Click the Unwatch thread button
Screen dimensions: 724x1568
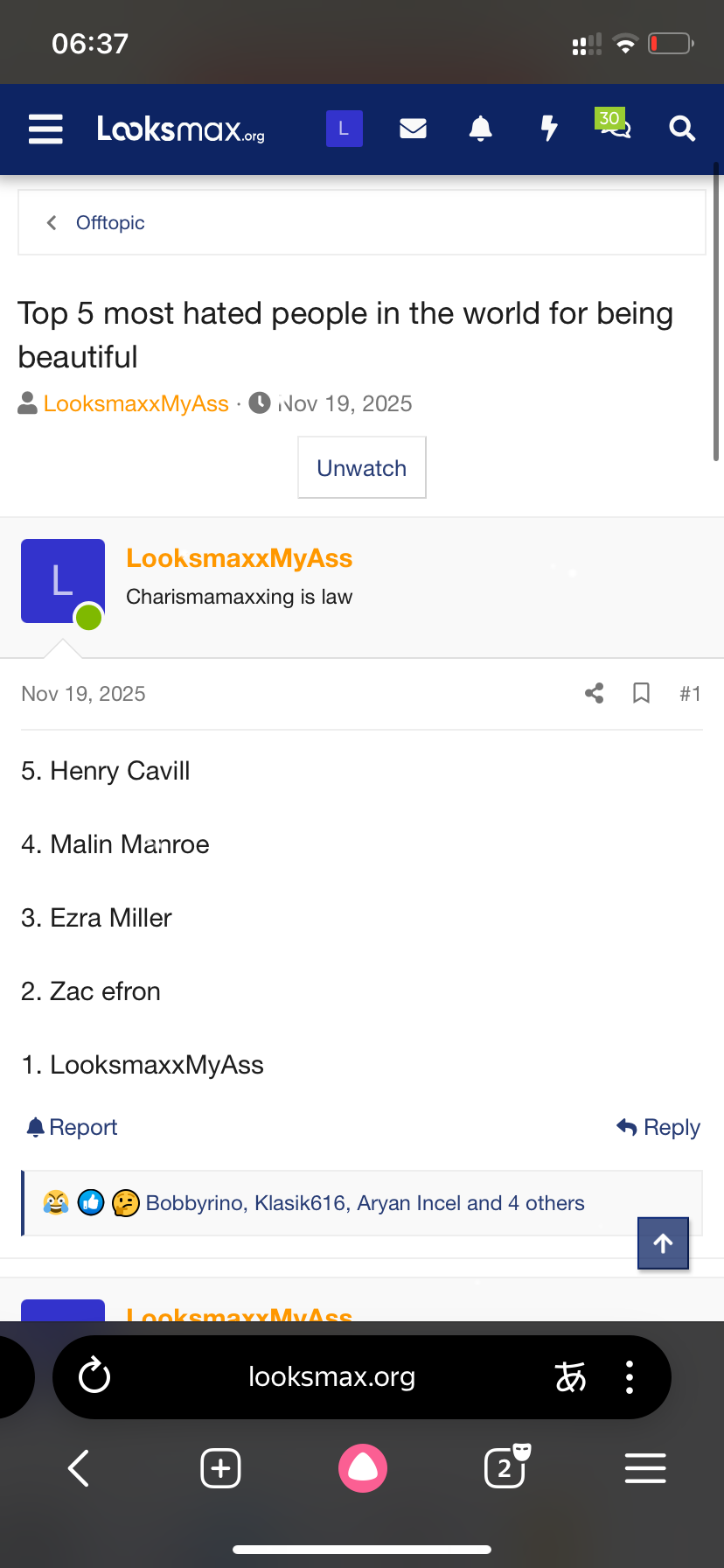(x=362, y=468)
